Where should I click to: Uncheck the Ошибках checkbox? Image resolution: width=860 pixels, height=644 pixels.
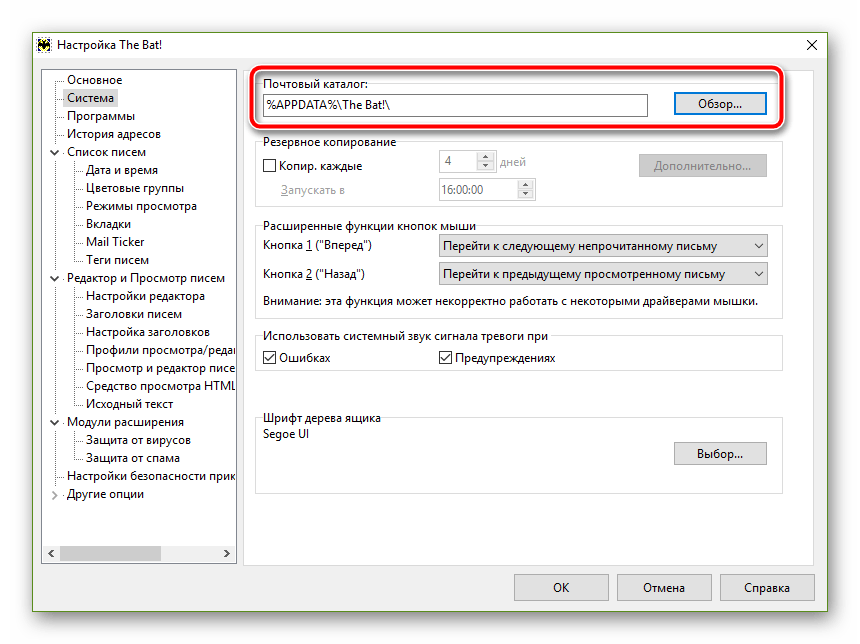[269, 358]
